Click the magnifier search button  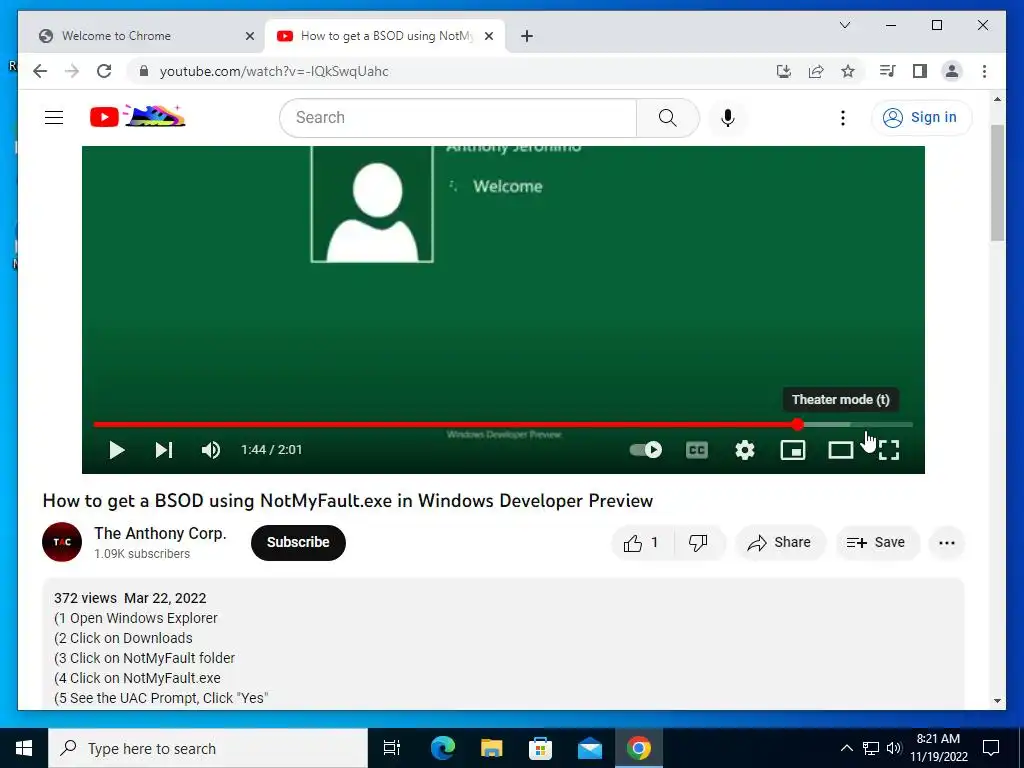667,118
